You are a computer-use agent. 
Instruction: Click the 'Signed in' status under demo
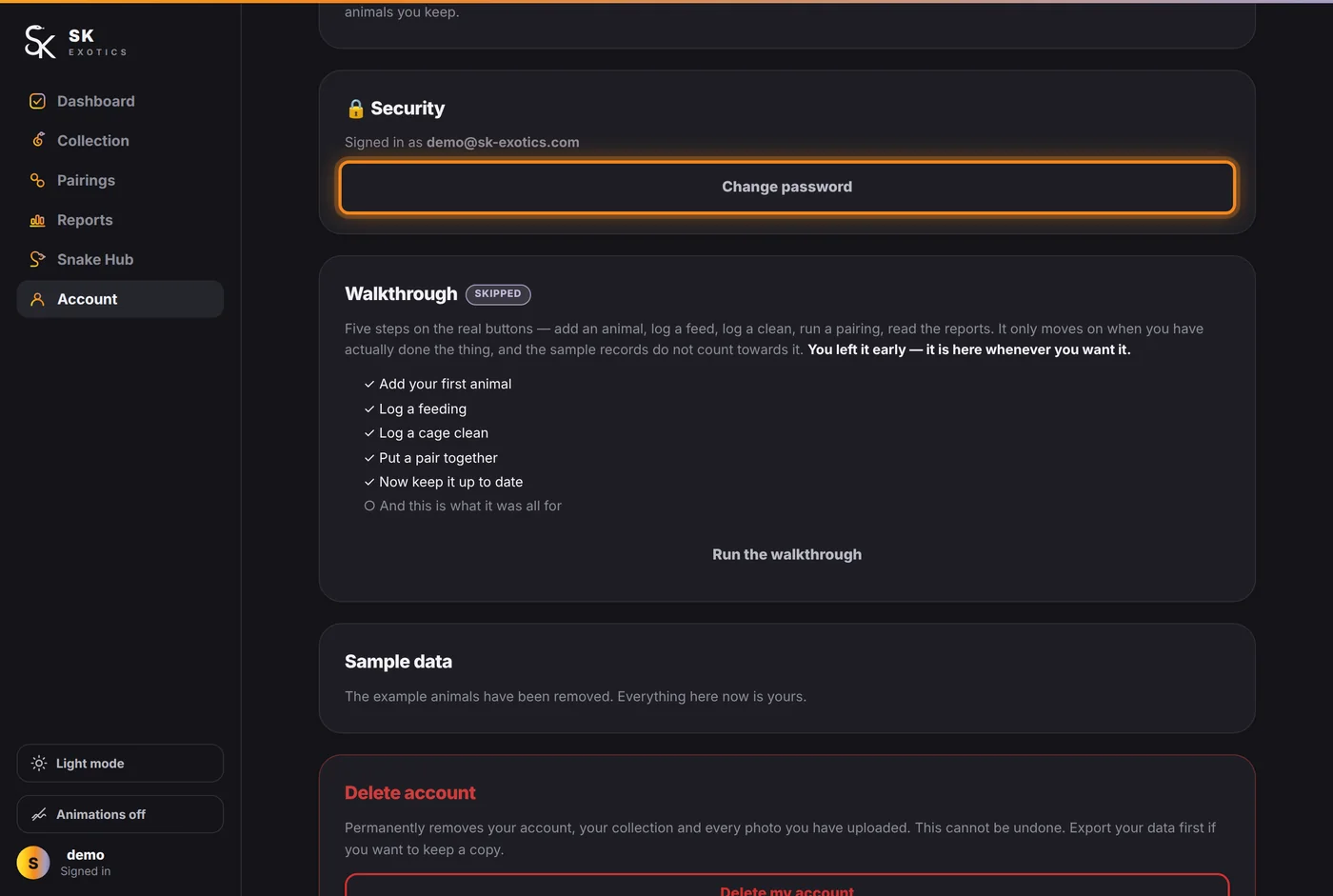[86, 871]
